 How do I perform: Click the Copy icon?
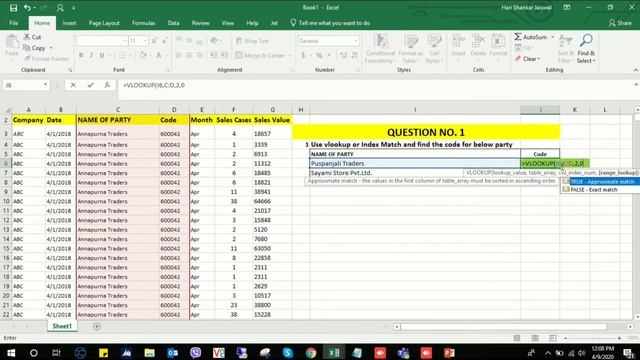[27, 48]
